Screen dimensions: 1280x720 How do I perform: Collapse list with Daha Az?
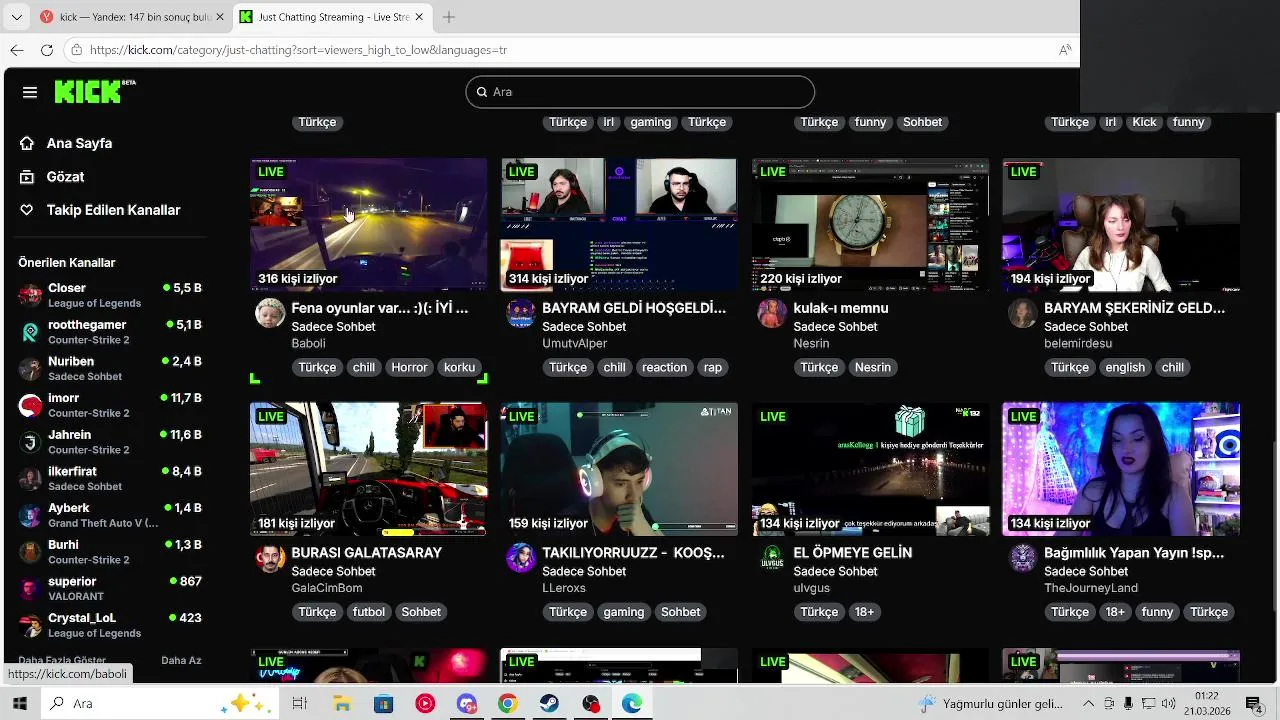click(181, 660)
